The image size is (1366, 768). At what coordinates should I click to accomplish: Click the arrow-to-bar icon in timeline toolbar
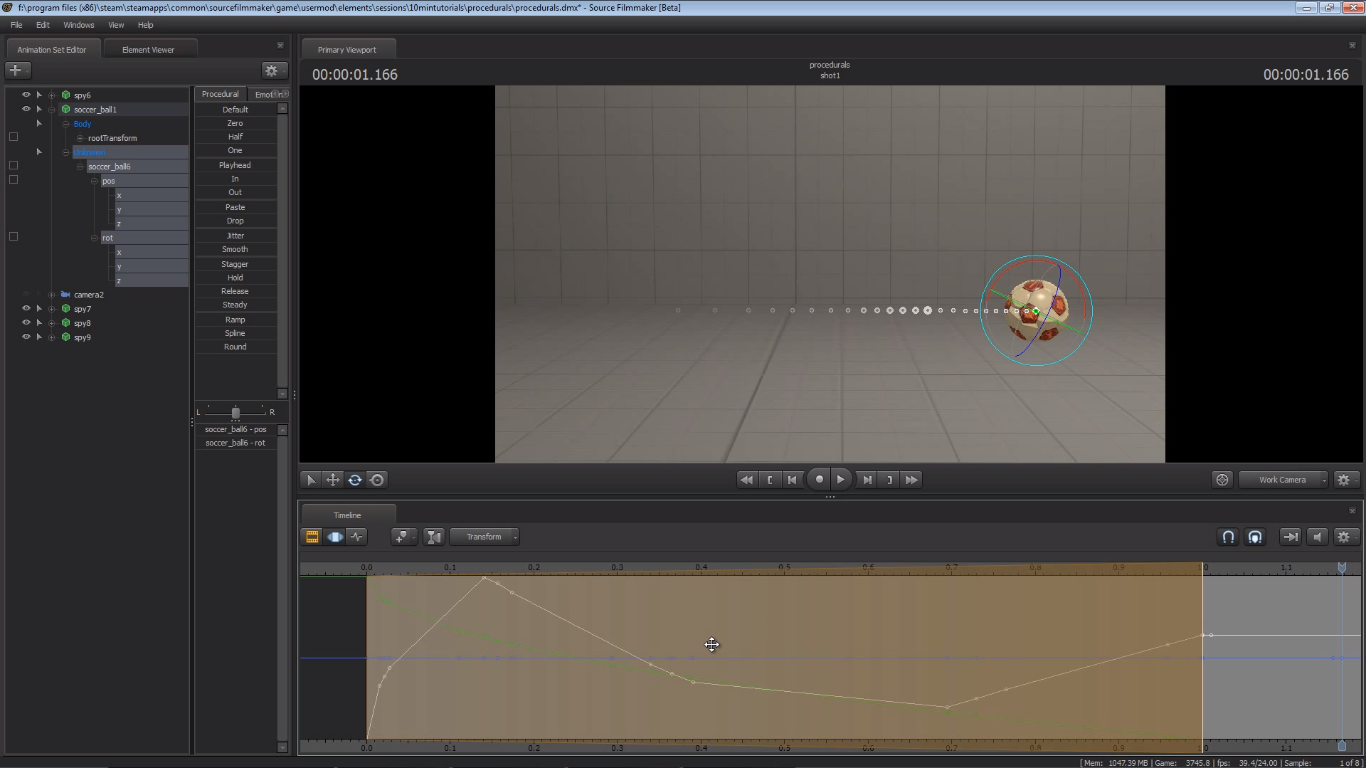(1291, 537)
